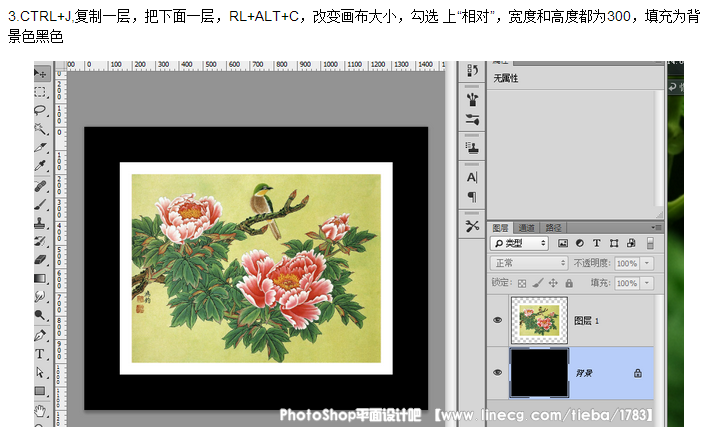Toggle lock all padlock next to 锁定

tap(569, 283)
